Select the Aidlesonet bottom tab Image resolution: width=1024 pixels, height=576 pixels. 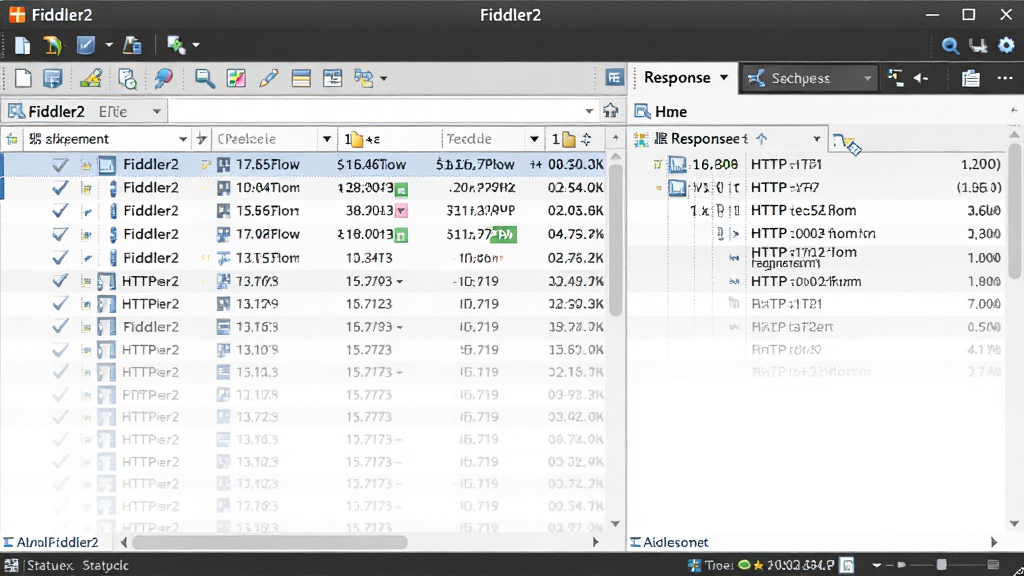tap(669, 542)
